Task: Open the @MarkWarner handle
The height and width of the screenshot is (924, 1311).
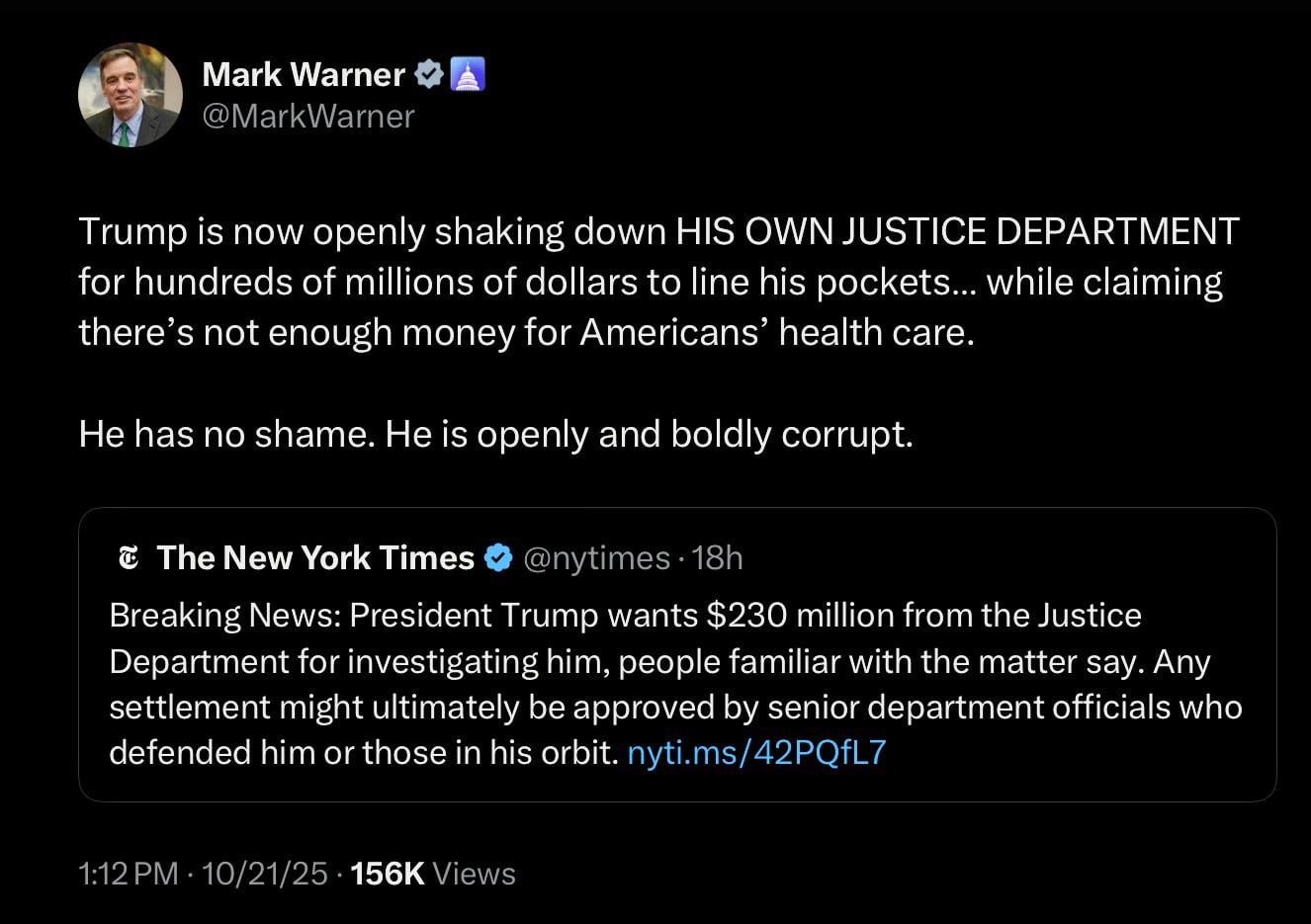Action: [307, 117]
